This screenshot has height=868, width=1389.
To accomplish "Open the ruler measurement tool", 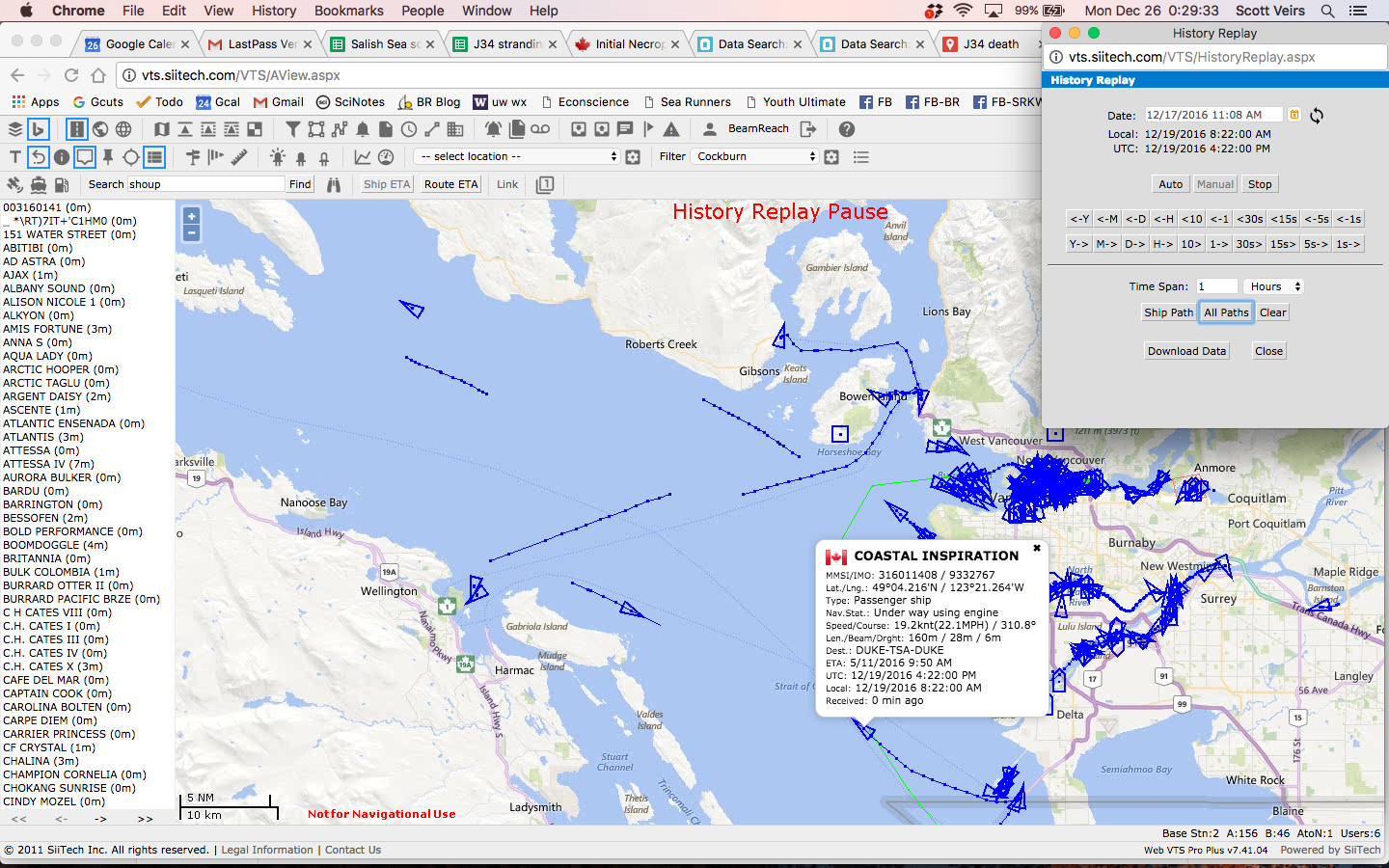I will (240, 156).
